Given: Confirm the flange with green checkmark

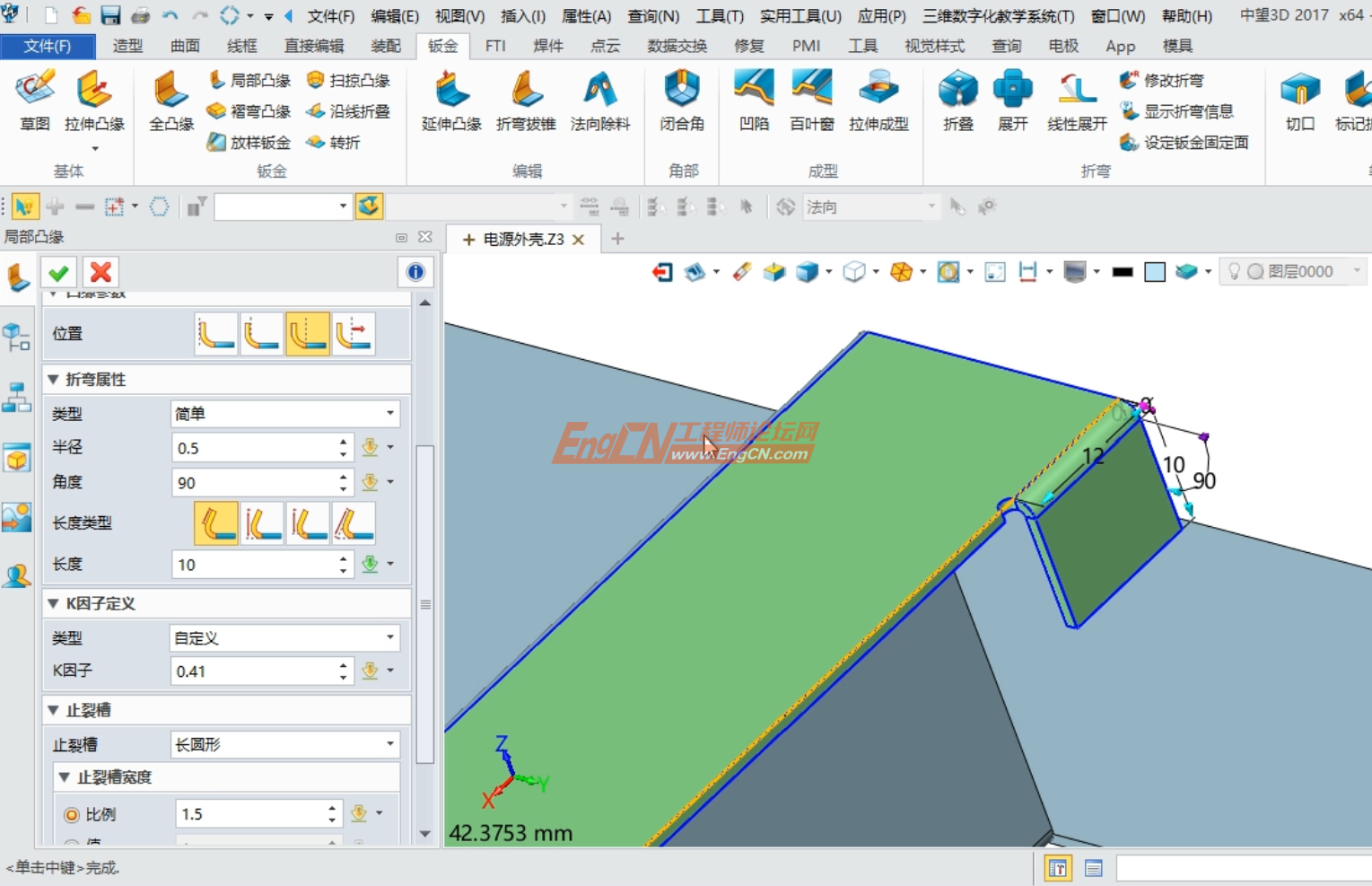Looking at the screenshot, I should 58,272.
